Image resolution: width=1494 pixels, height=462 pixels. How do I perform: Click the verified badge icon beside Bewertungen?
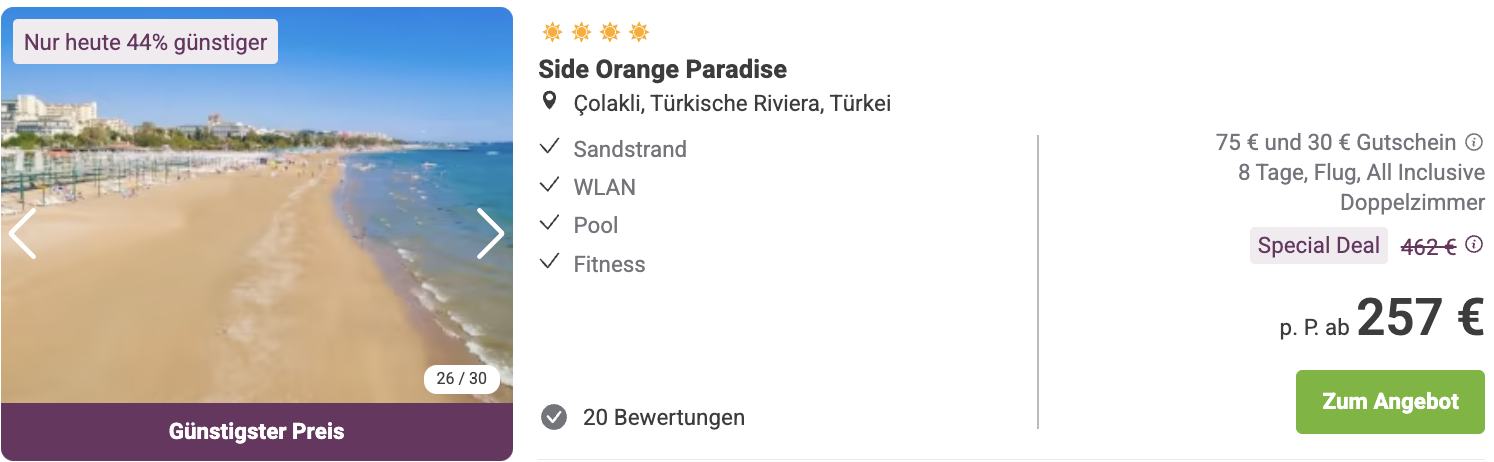tap(554, 417)
